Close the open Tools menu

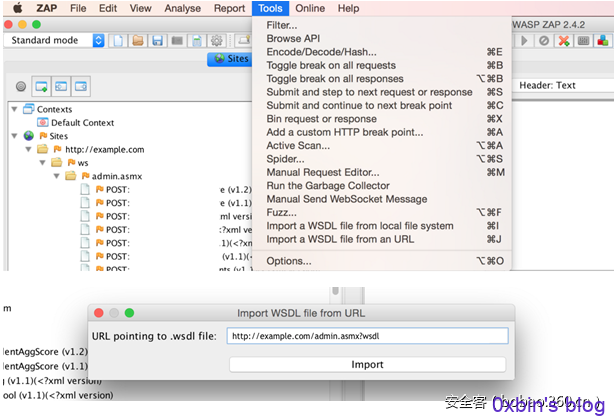pyautogui.click(x=270, y=8)
